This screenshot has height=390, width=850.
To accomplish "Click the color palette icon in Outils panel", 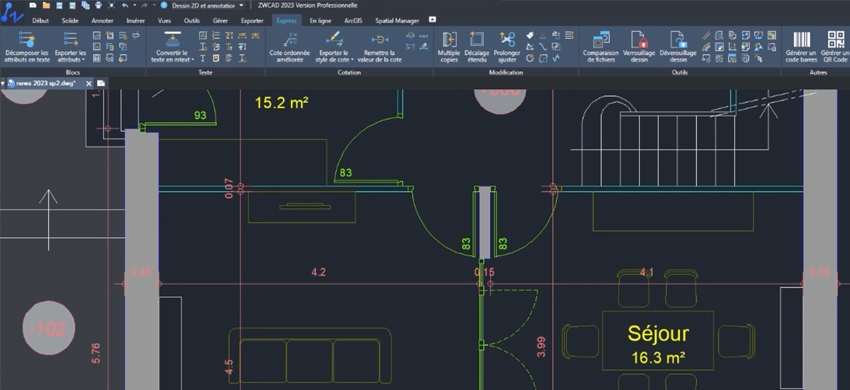I will click(771, 35).
